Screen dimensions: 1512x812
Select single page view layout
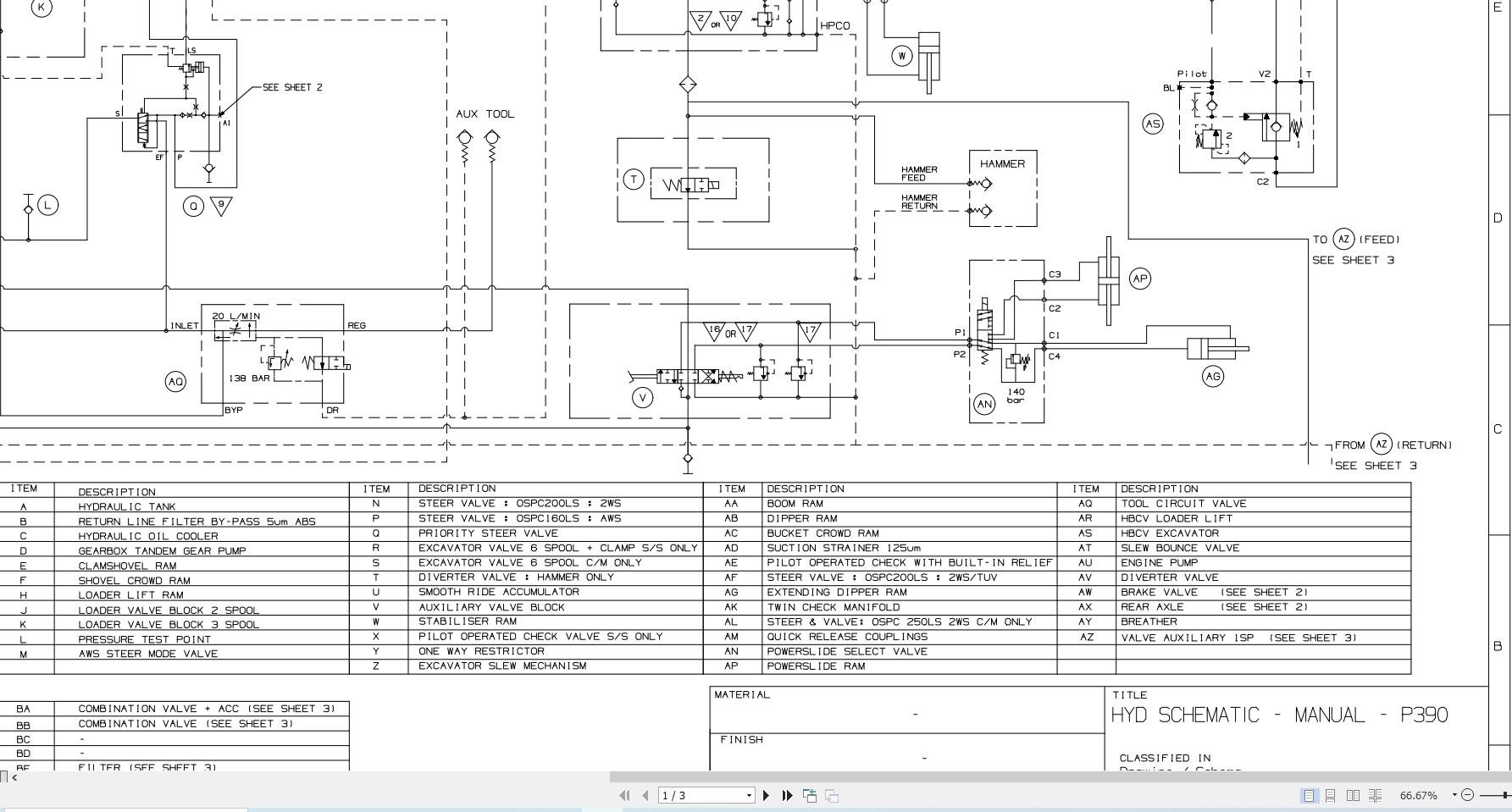coord(1310,795)
